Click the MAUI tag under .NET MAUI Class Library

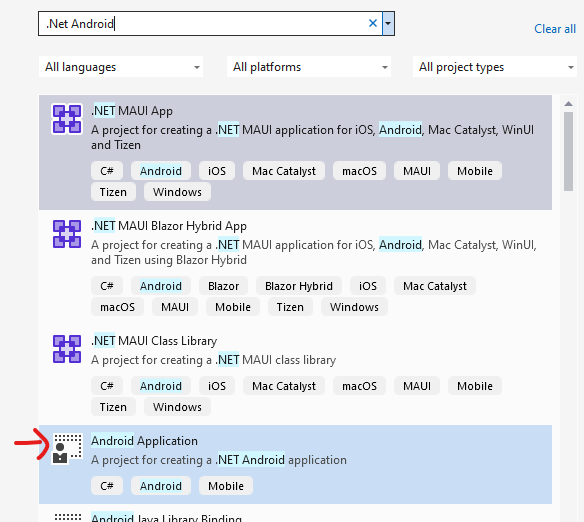pos(417,386)
